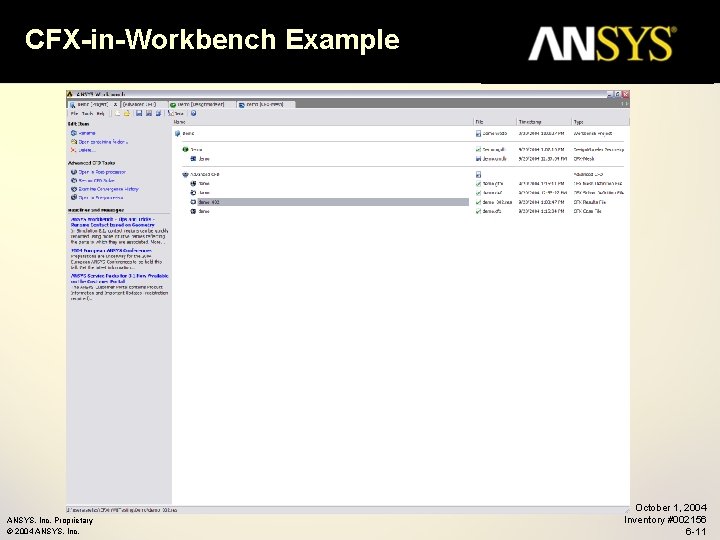Viewport: 720px width, 540px height.
Task: Open Help via blue question-mark icon
Action: (193, 113)
